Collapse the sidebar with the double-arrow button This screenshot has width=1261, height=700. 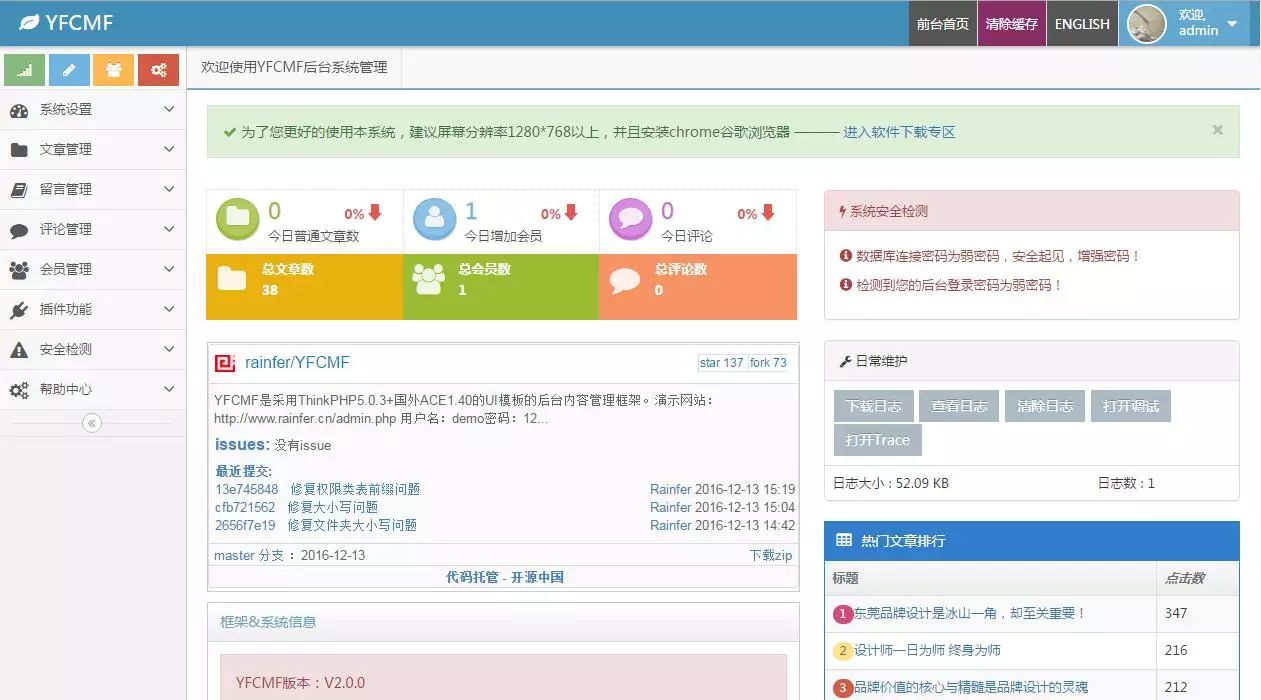click(92, 423)
